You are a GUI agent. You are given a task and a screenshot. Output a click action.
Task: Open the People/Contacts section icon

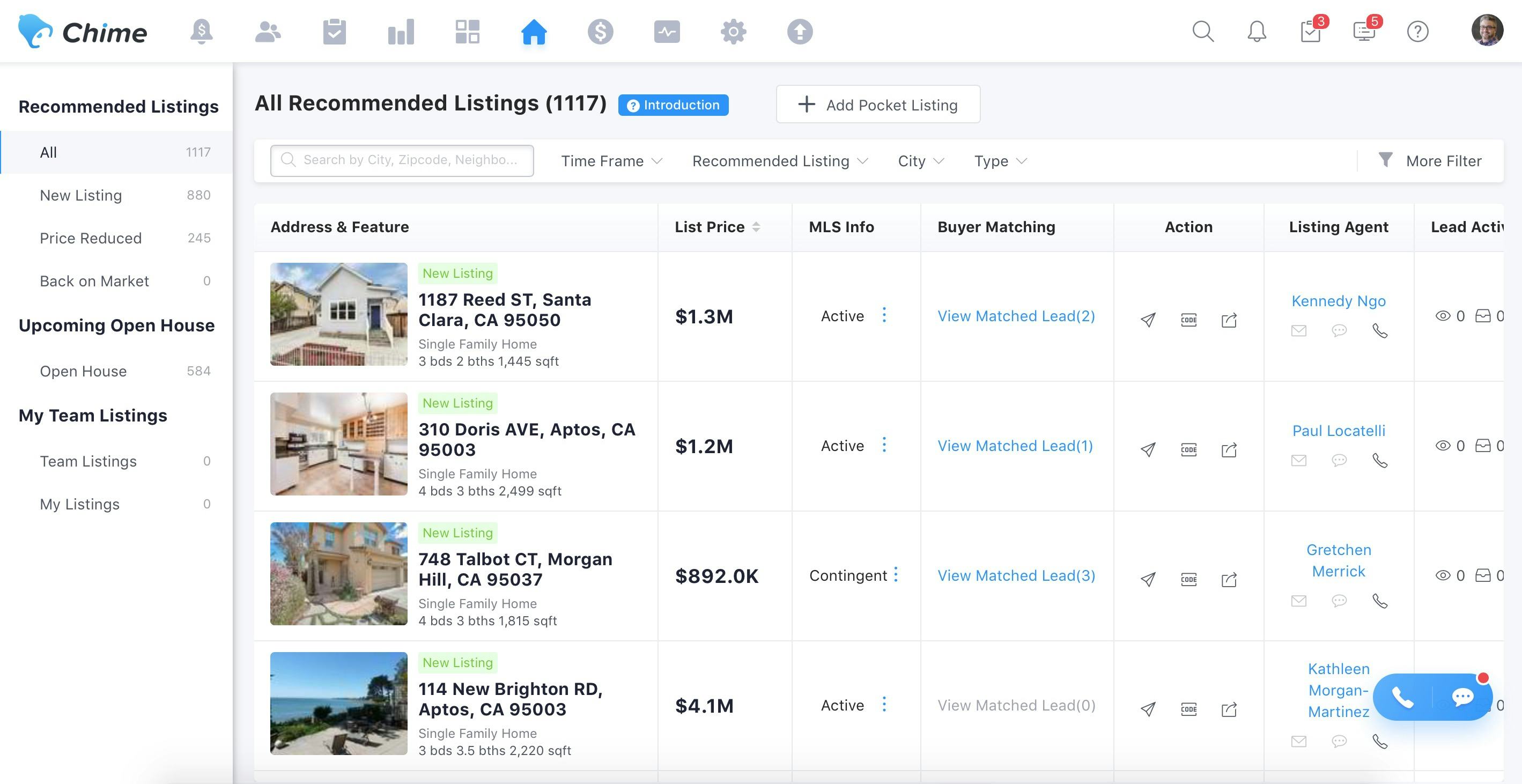coord(268,31)
